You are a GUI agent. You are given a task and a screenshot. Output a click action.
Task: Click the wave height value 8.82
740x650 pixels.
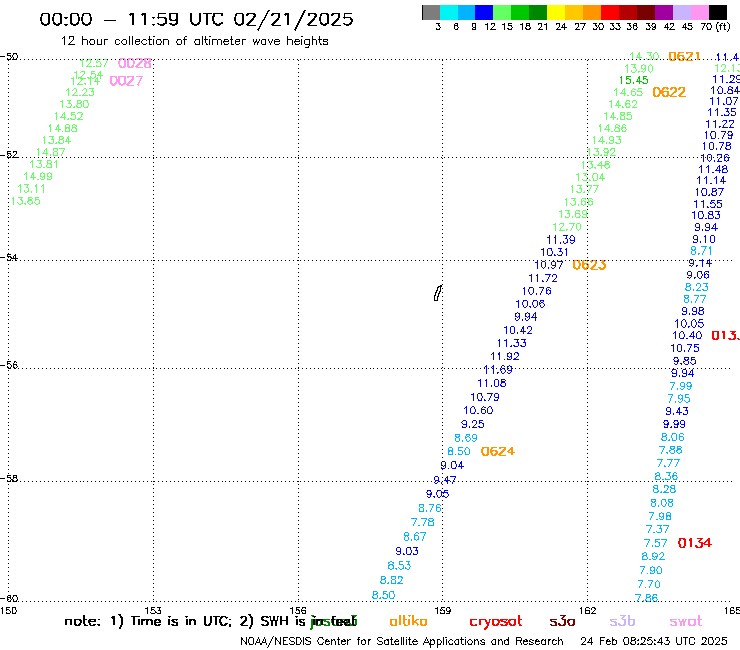click(x=391, y=580)
